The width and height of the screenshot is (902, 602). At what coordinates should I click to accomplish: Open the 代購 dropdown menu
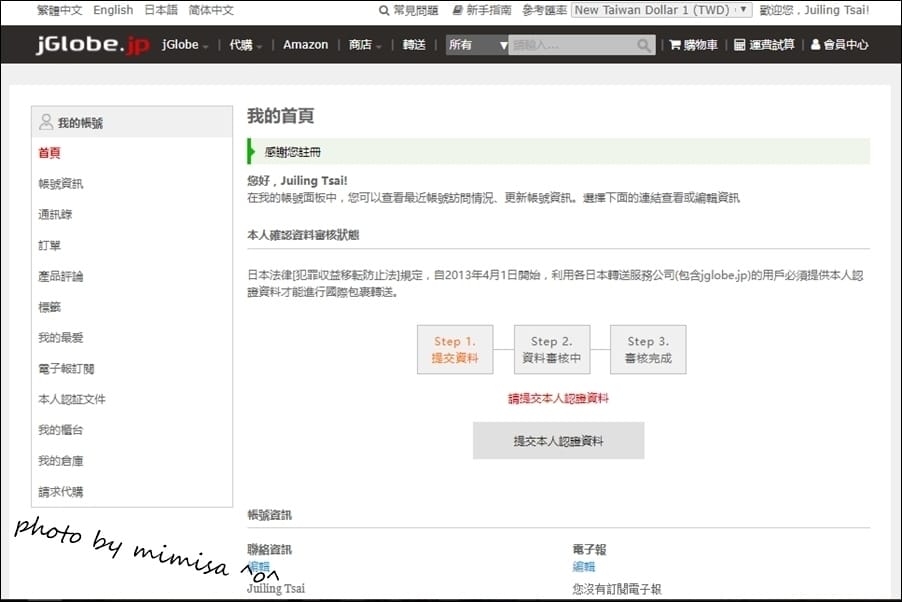[243, 44]
